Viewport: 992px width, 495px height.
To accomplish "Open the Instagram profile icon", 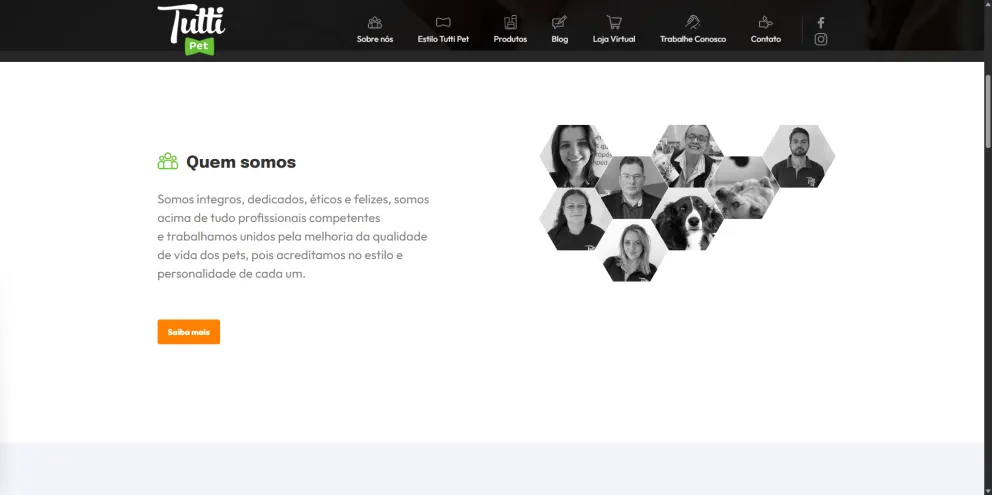I will click(821, 39).
